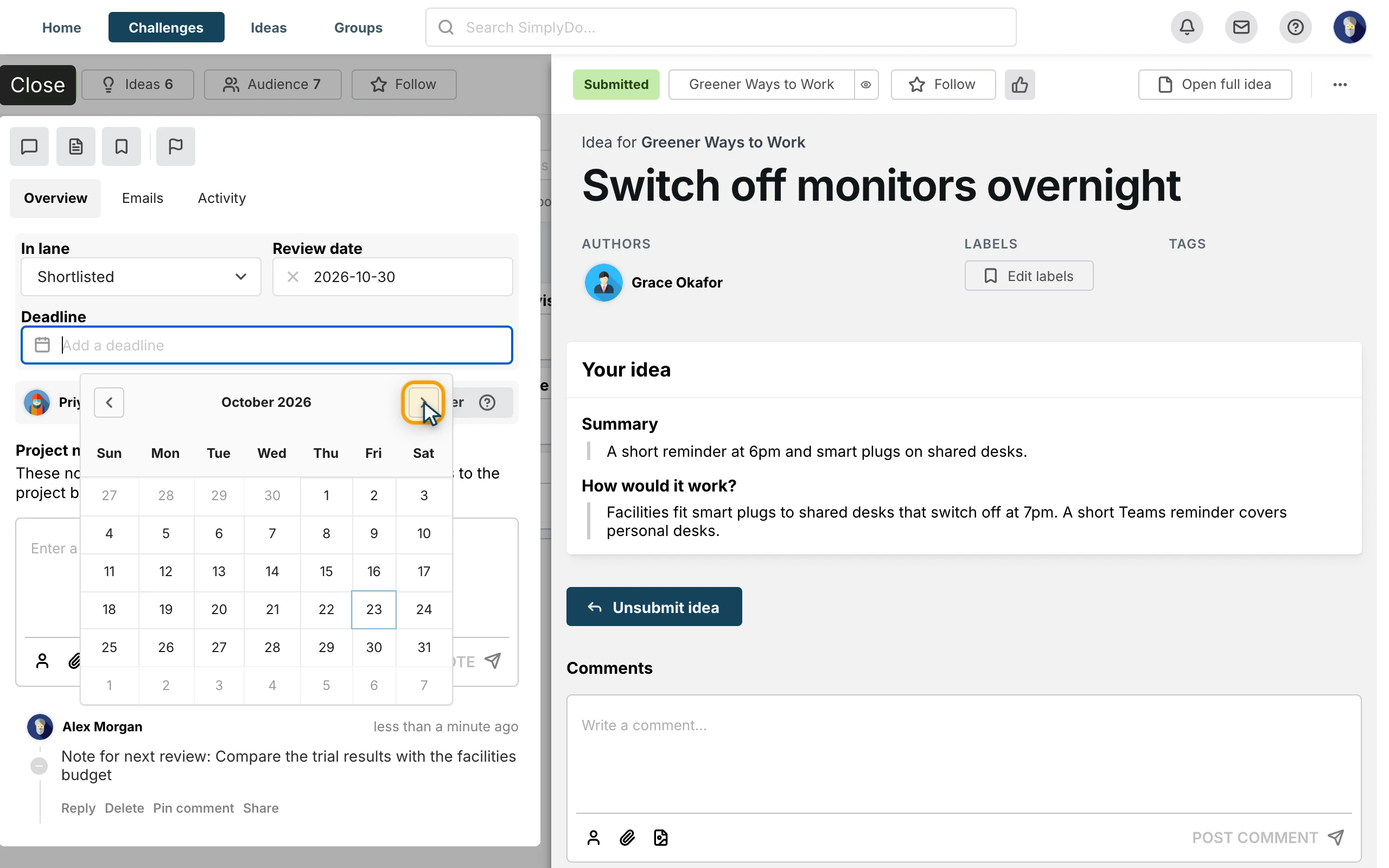Click the Unsubmit idea button
Viewport: 1389px width, 868px height.
click(654, 607)
